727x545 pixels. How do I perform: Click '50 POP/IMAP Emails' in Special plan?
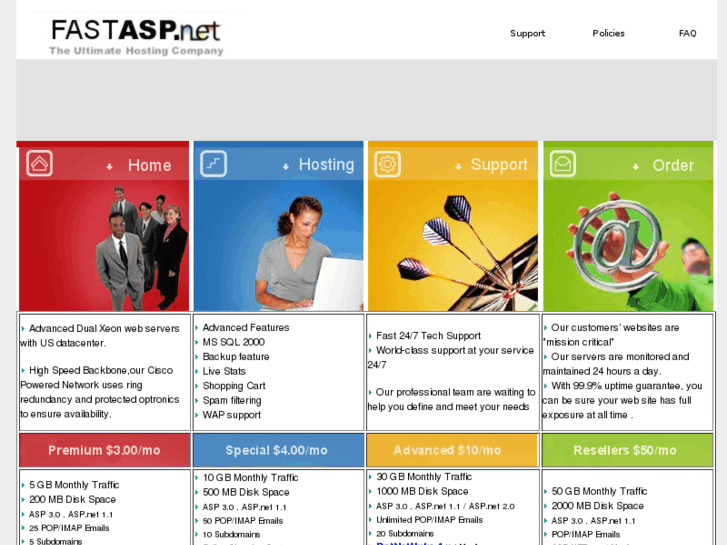tap(242, 521)
